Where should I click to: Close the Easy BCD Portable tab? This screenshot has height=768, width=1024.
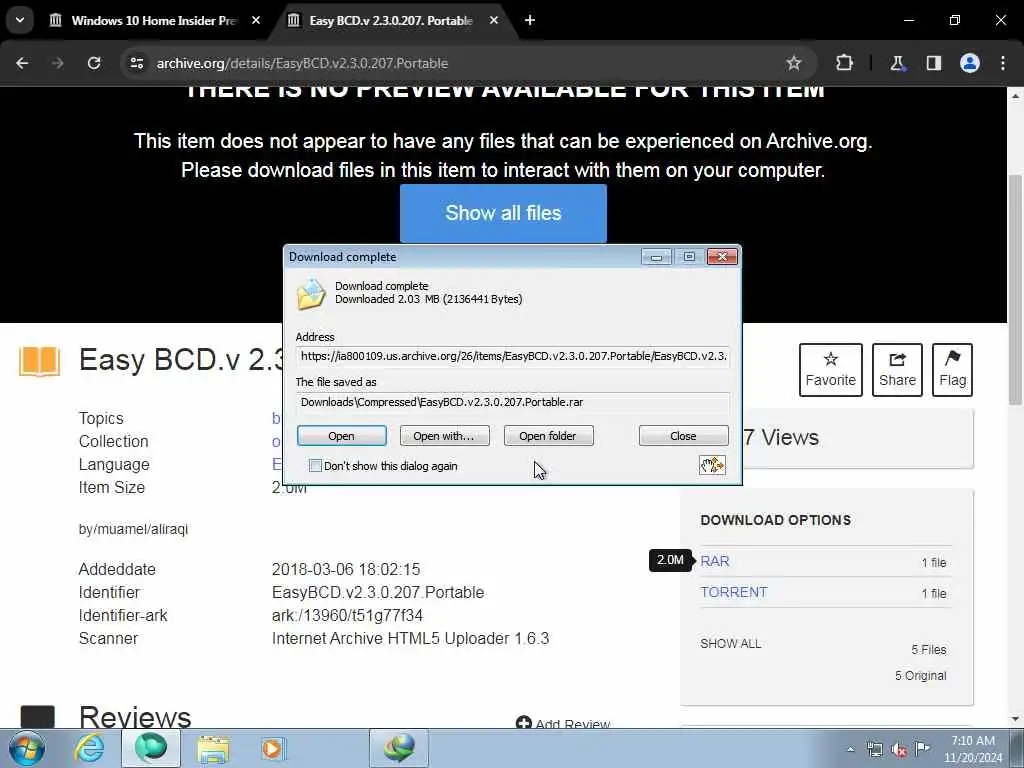[x=494, y=20]
